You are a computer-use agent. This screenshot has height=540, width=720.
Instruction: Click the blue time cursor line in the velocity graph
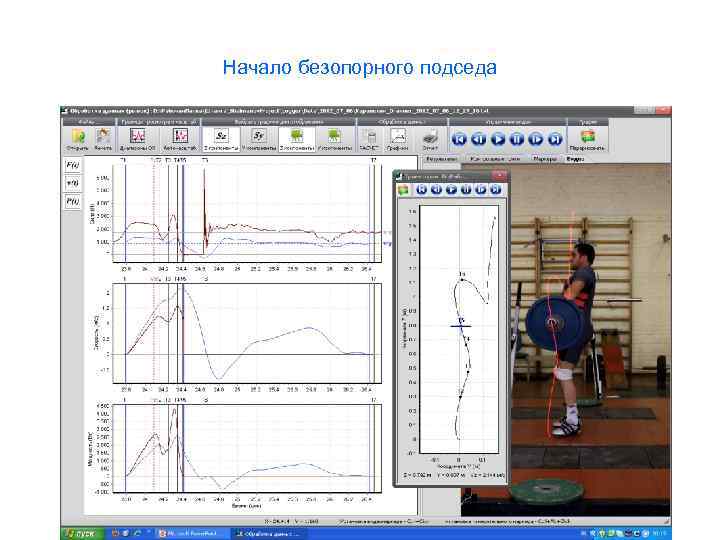click(183, 333)
